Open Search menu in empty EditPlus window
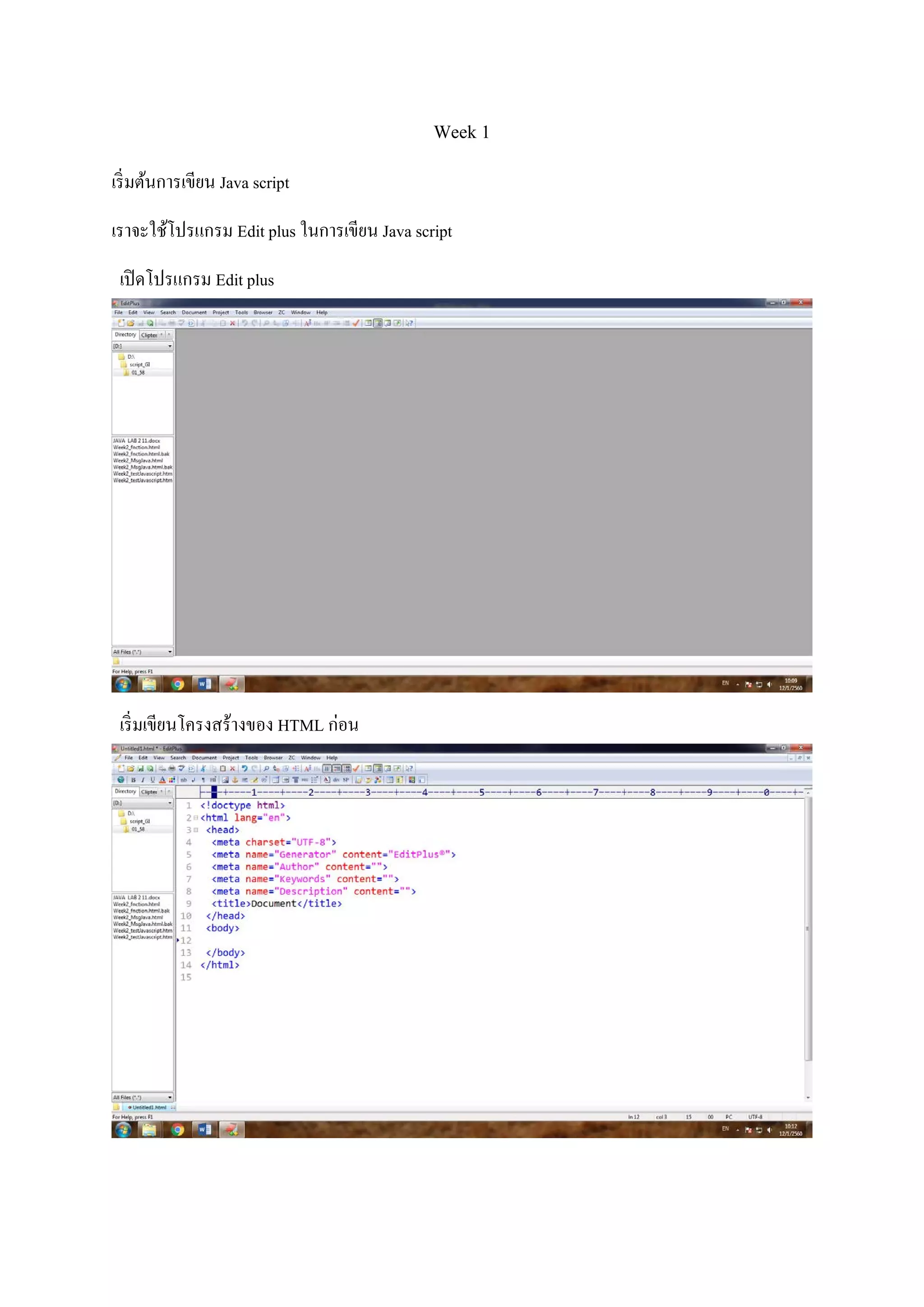 [x=168, y=312]
